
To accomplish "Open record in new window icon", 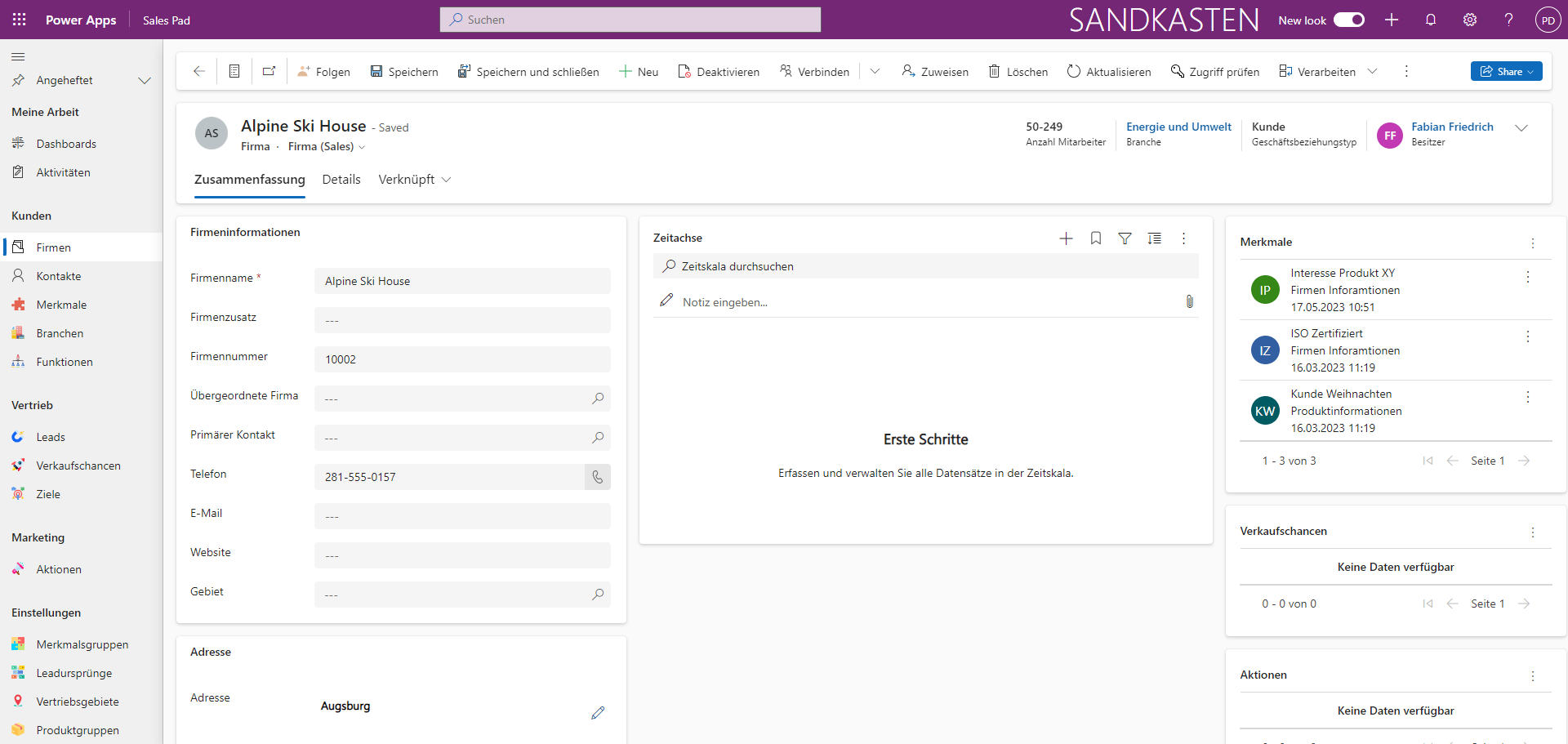I will (x=269, y=71).
